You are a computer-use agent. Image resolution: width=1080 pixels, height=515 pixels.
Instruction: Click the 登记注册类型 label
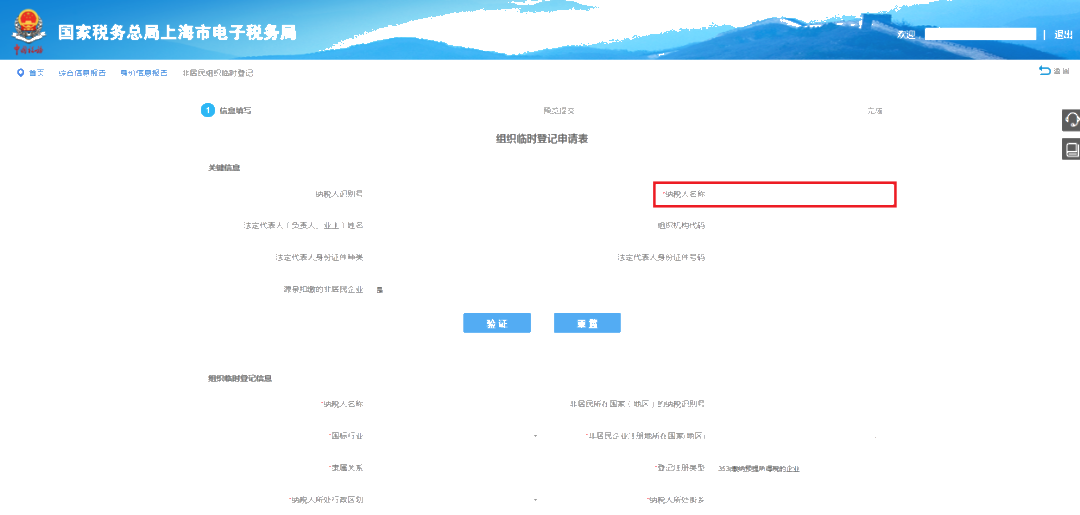(x=680, y=467)
